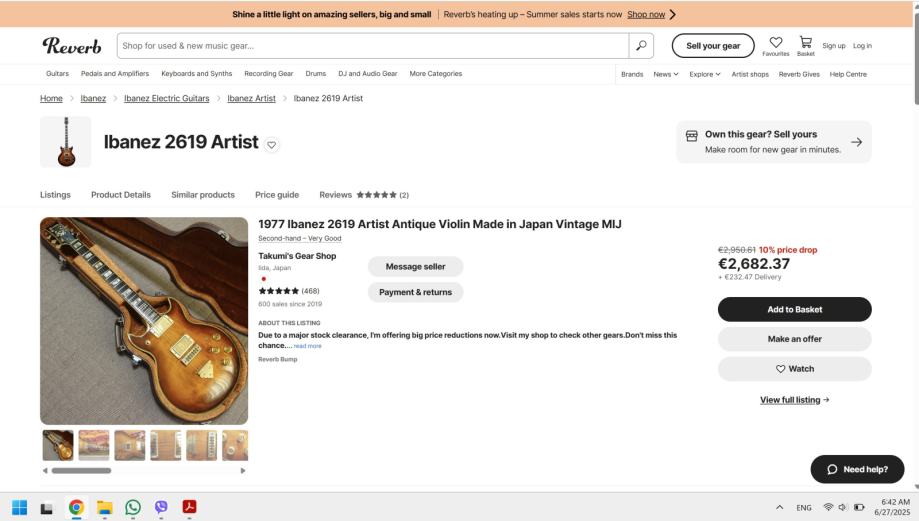919x521 pixels.
Task: Click arrow on Sell yours banner
Action: [x=856, y=142]
